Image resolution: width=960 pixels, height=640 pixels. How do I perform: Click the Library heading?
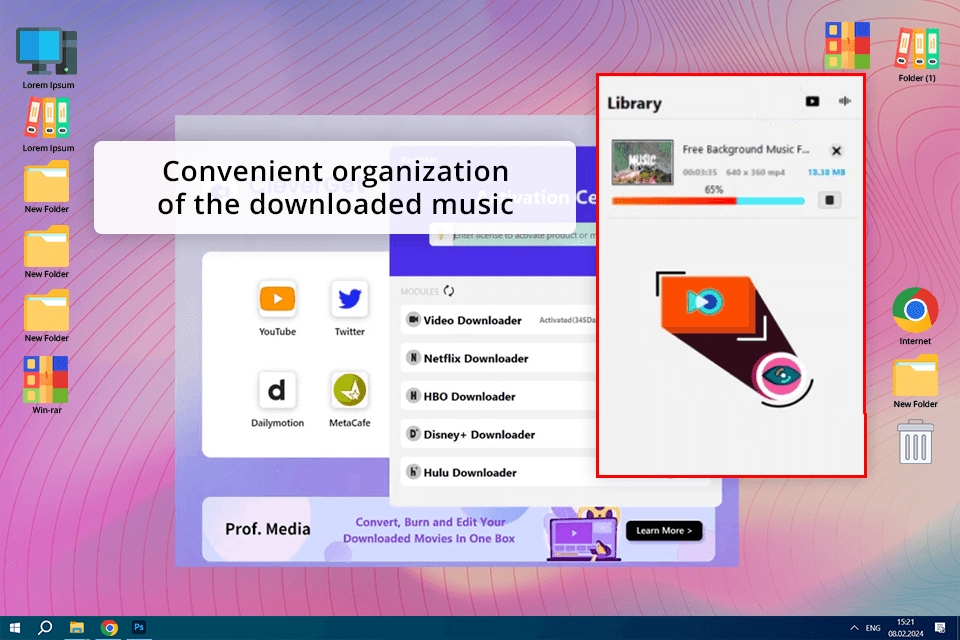634,103
